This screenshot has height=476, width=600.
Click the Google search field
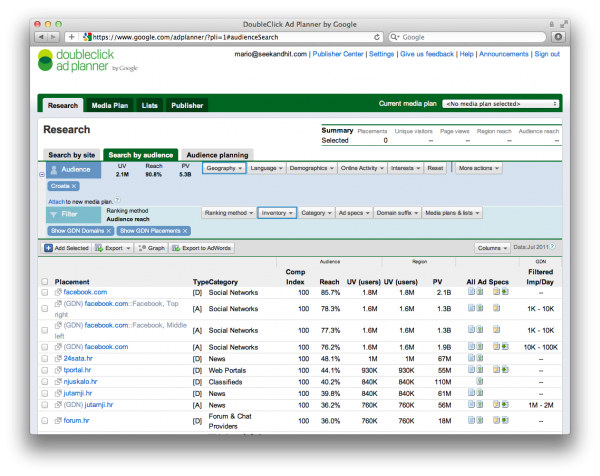pos(468,37)
